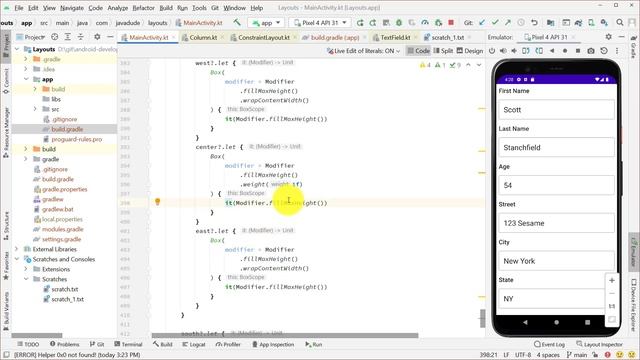Open the Project panel gear options
This screenshot has height=360, width=640.
tap(97, 37)
